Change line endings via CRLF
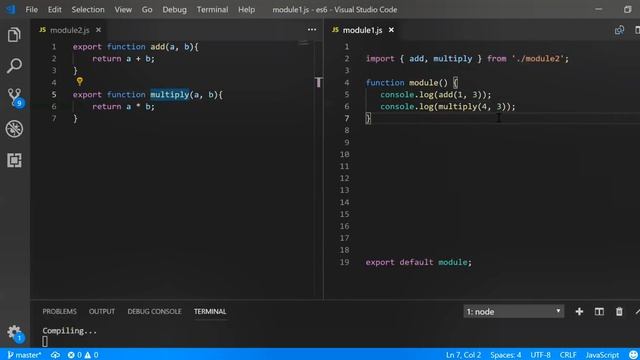The image size is (640, 360). coord(568,355)
